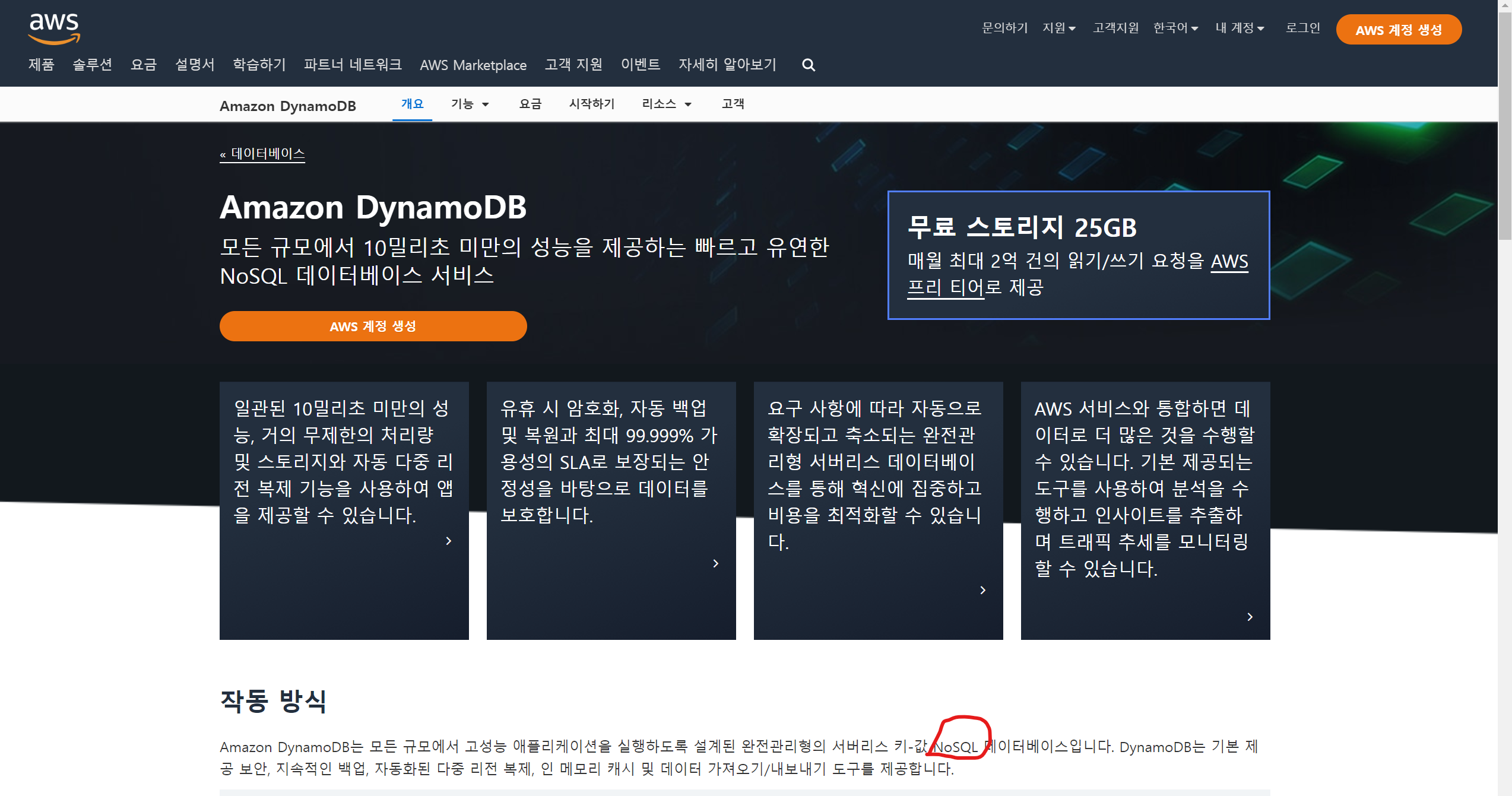This screenshot has width=1512, height=796.
Task: Switch to the 시작하기 tab
Action: [x=591, y=104]
